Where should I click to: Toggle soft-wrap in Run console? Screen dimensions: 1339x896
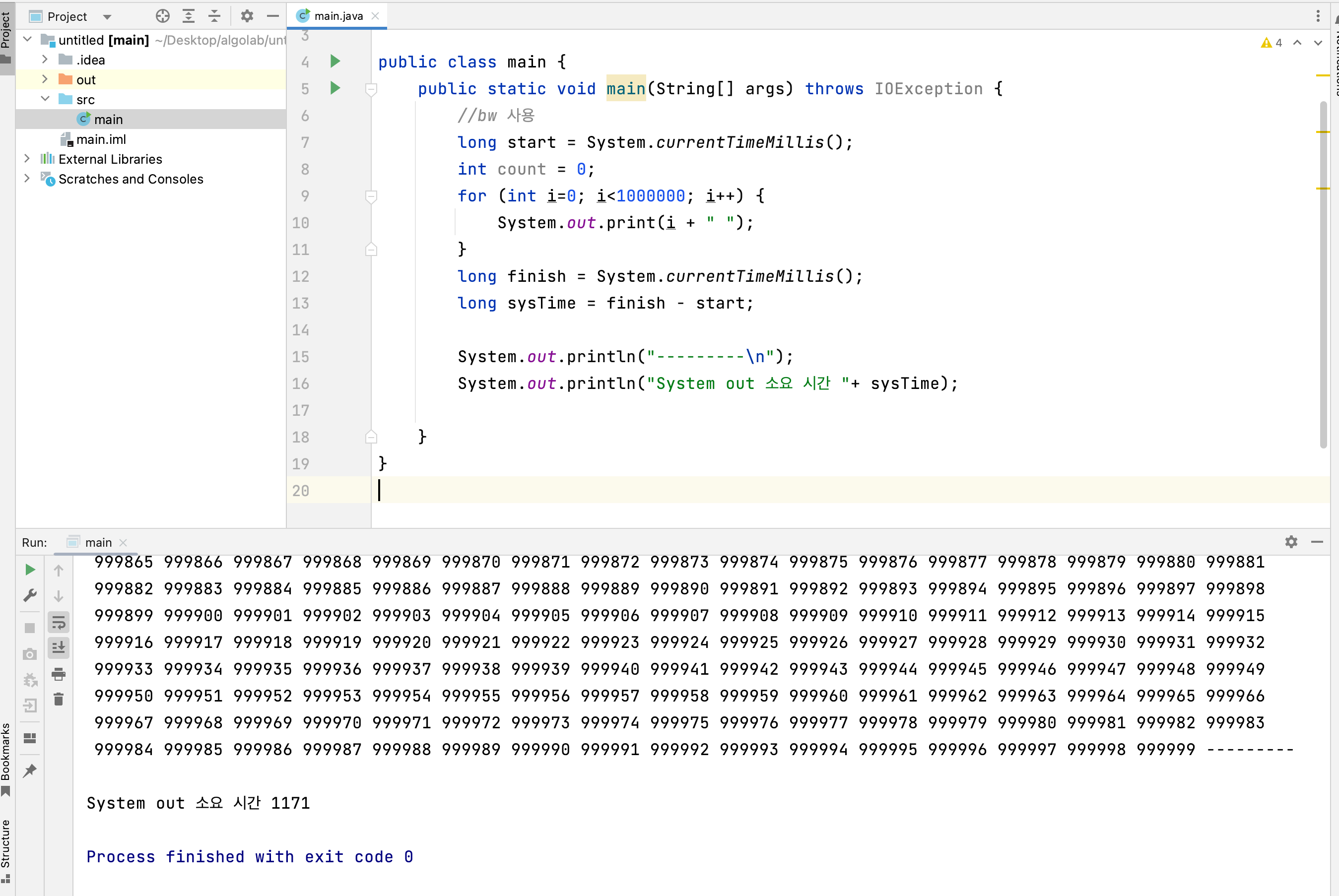[58, 622]
